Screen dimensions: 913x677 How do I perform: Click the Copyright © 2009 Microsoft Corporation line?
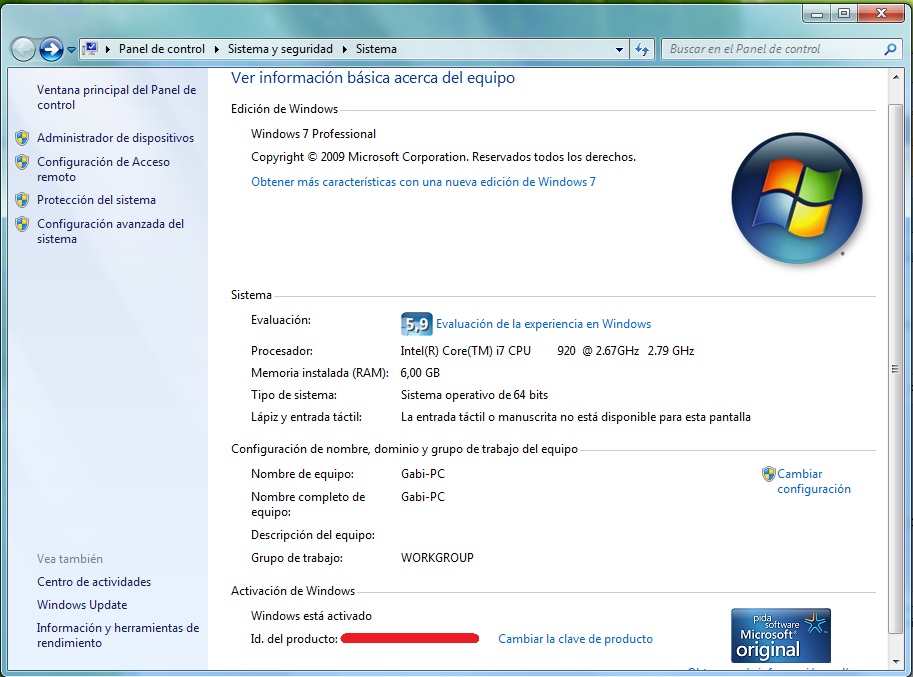click(x=443, y=157)
